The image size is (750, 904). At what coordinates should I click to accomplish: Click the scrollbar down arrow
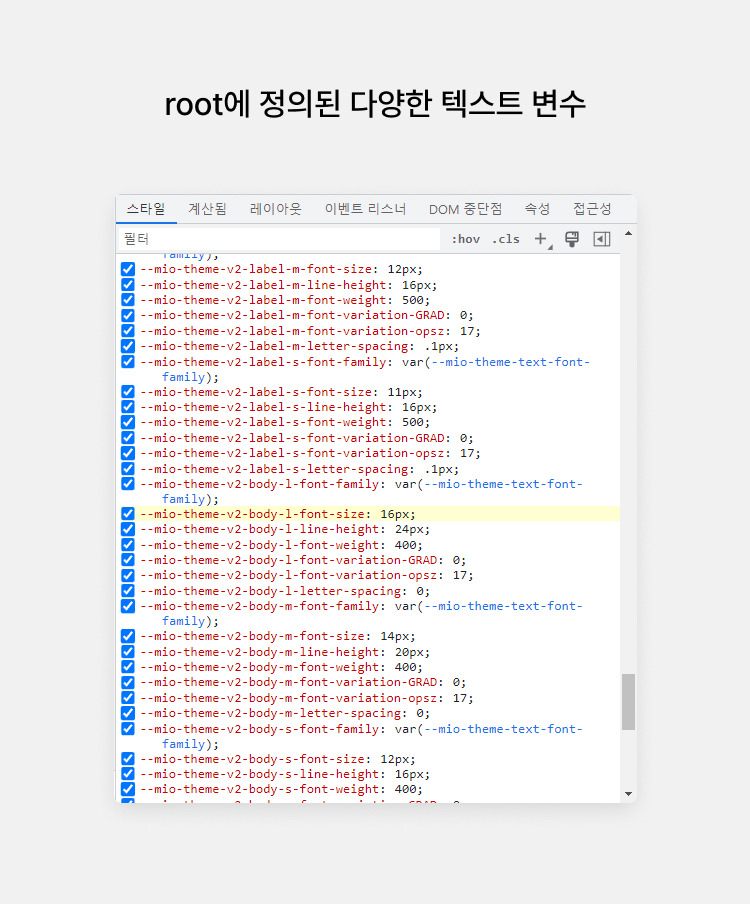pos(628,794)
